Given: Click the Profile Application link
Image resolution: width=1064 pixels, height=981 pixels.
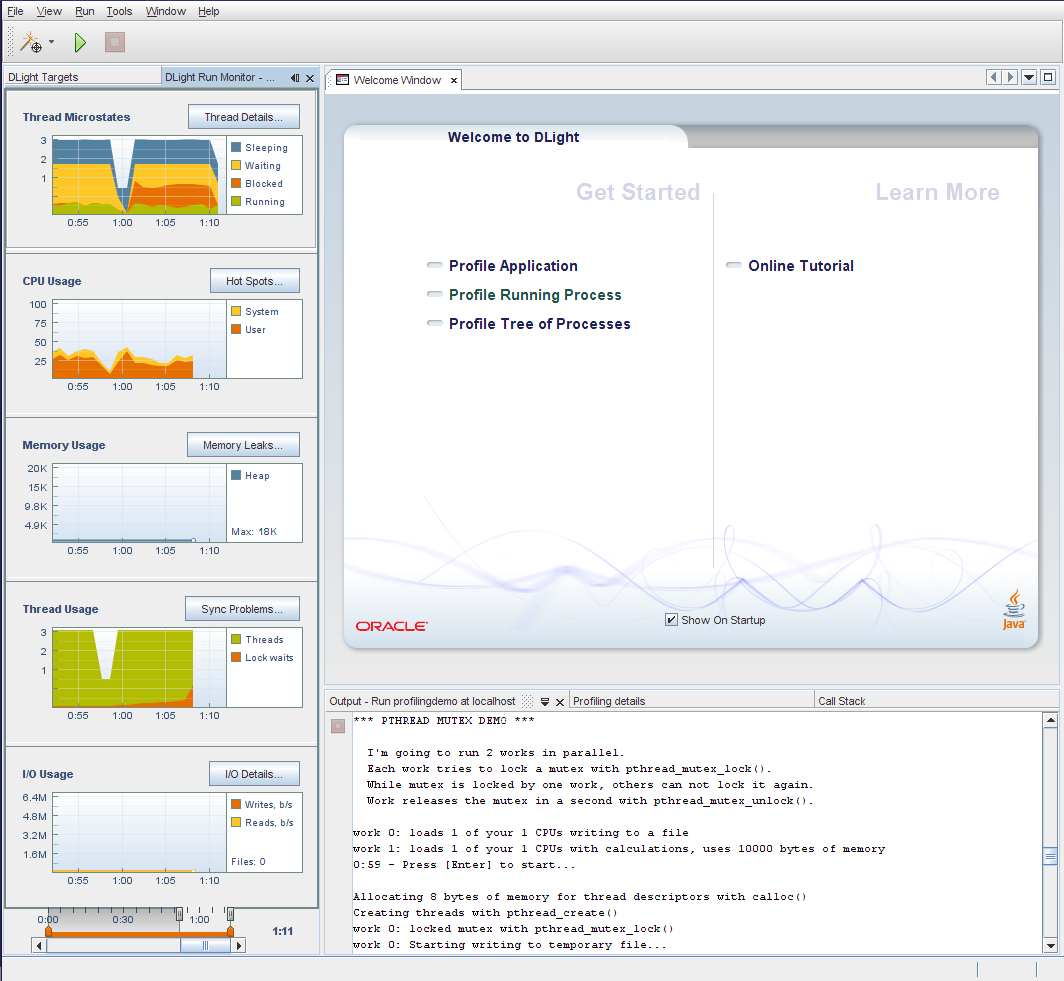Looking at the screenshot, I should coord(513,266).
